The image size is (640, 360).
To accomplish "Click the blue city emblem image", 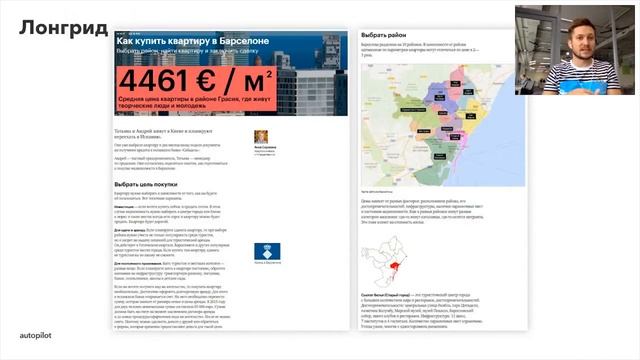I will tap(267, 251).
